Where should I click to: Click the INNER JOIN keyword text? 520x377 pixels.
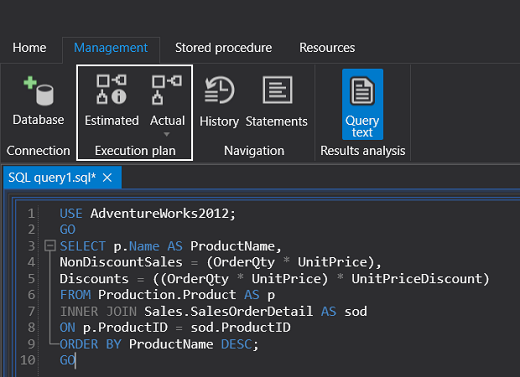click(x=98, y=311)
